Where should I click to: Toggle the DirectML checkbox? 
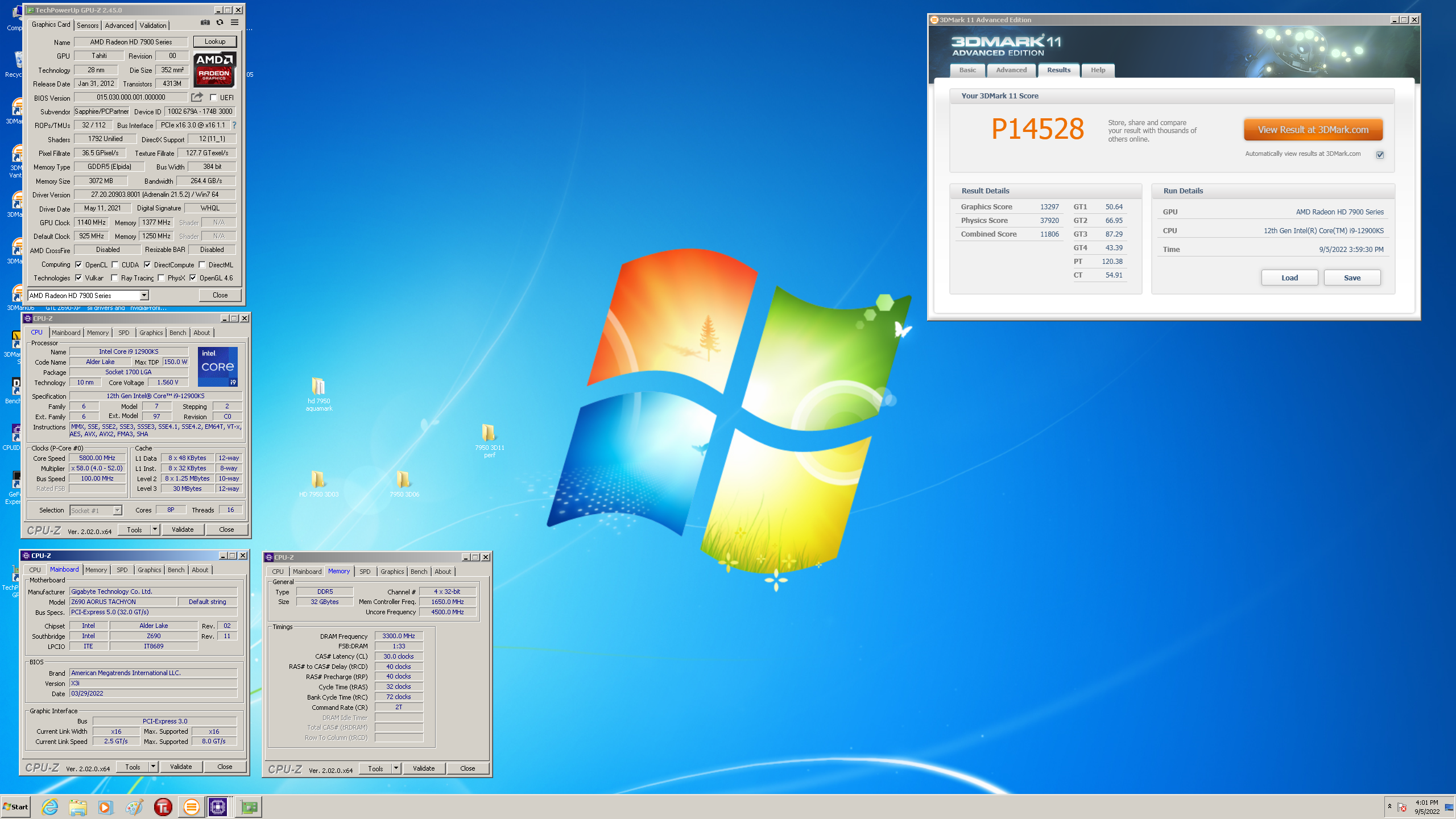[202, 264]
